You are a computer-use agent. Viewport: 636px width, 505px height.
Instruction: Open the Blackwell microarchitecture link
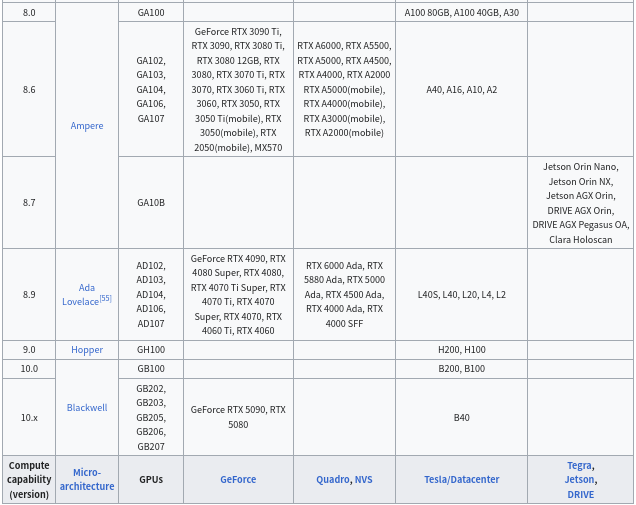click(x=87, y=408)
